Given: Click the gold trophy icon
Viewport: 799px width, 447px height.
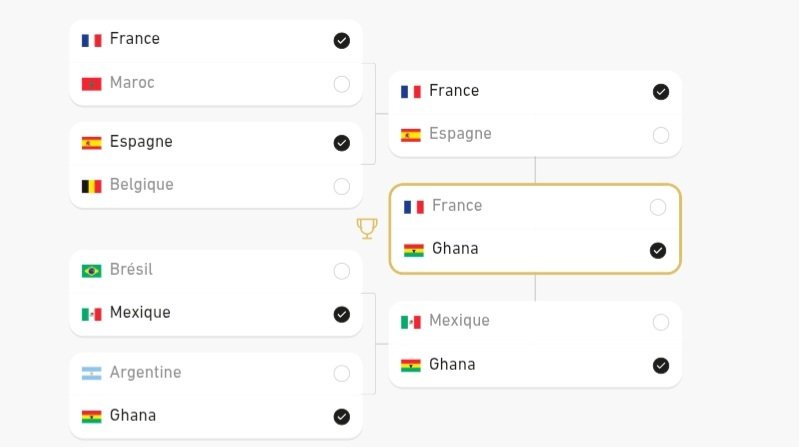Looking at the screenshot, I should tap(367, 228).
